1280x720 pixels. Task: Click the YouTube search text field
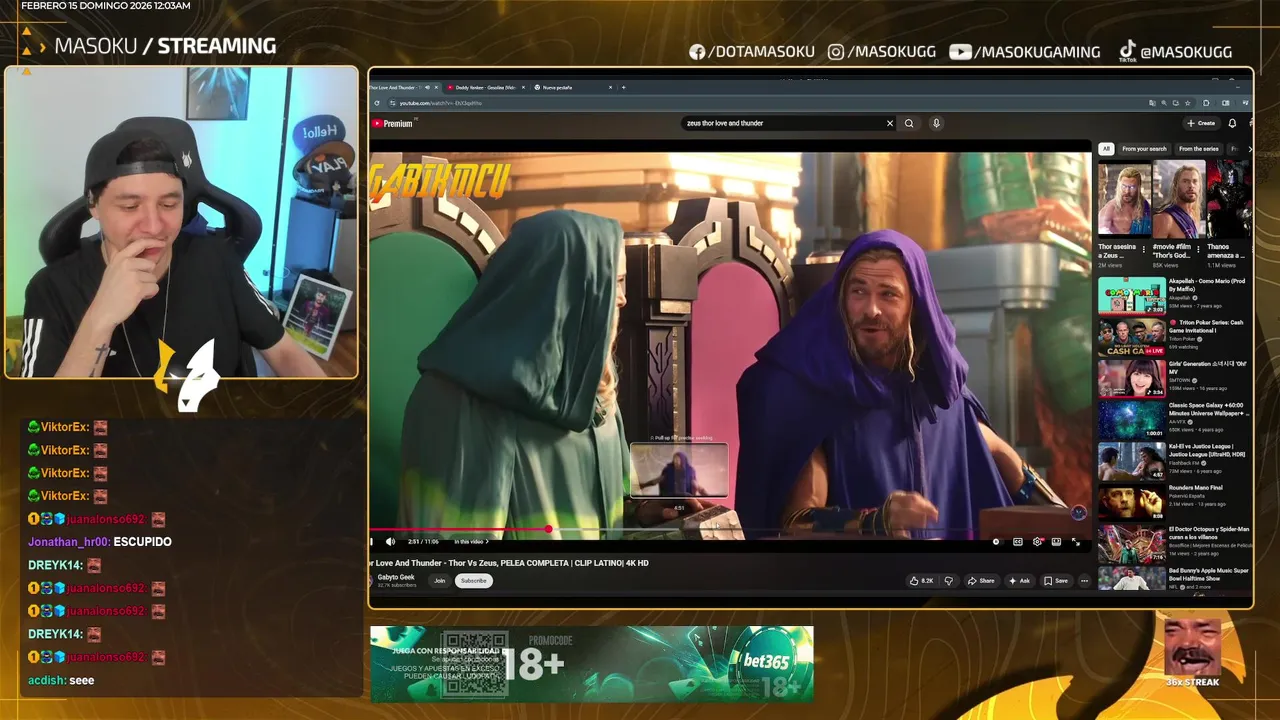[782, 123]
